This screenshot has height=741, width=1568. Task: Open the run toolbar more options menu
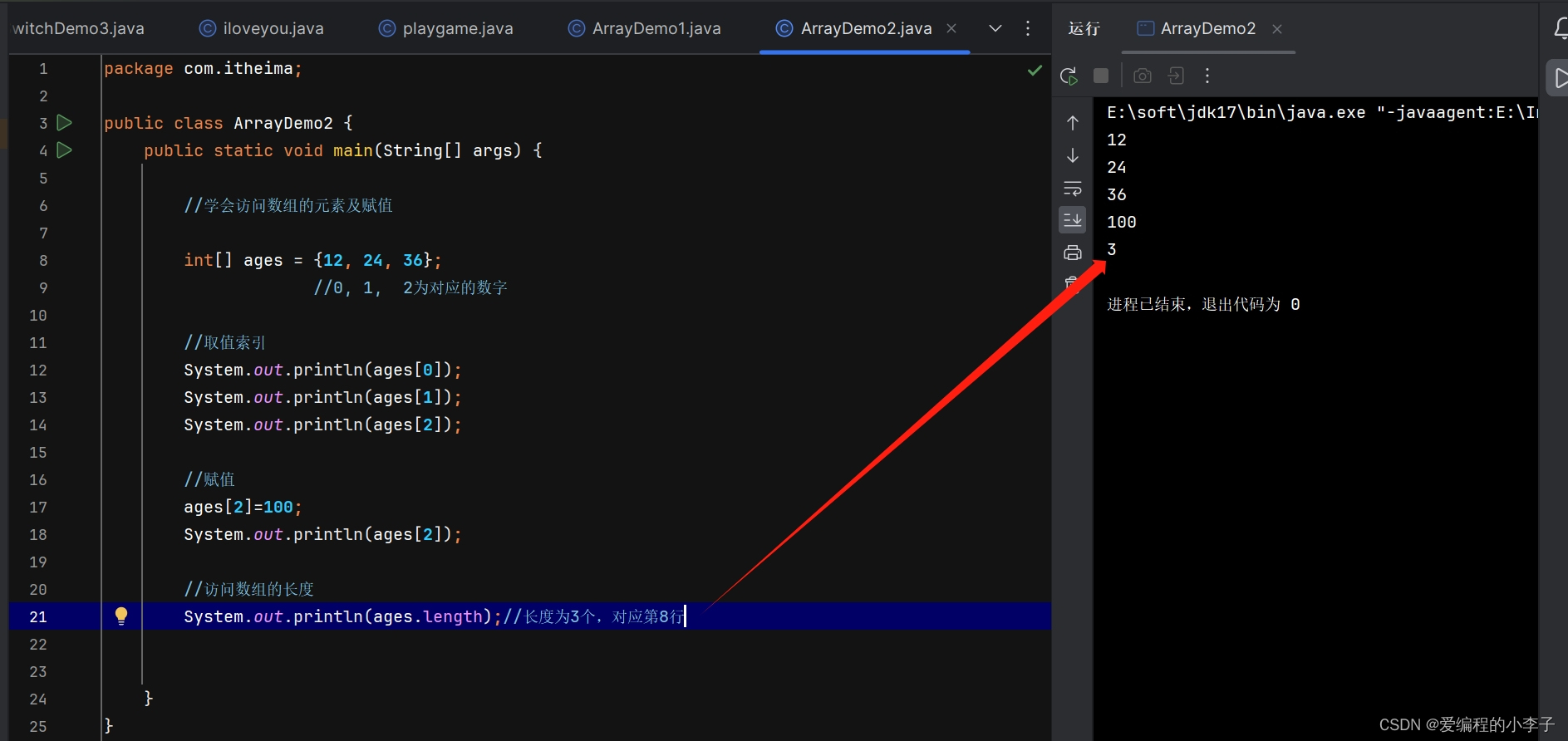(1207, 76)
